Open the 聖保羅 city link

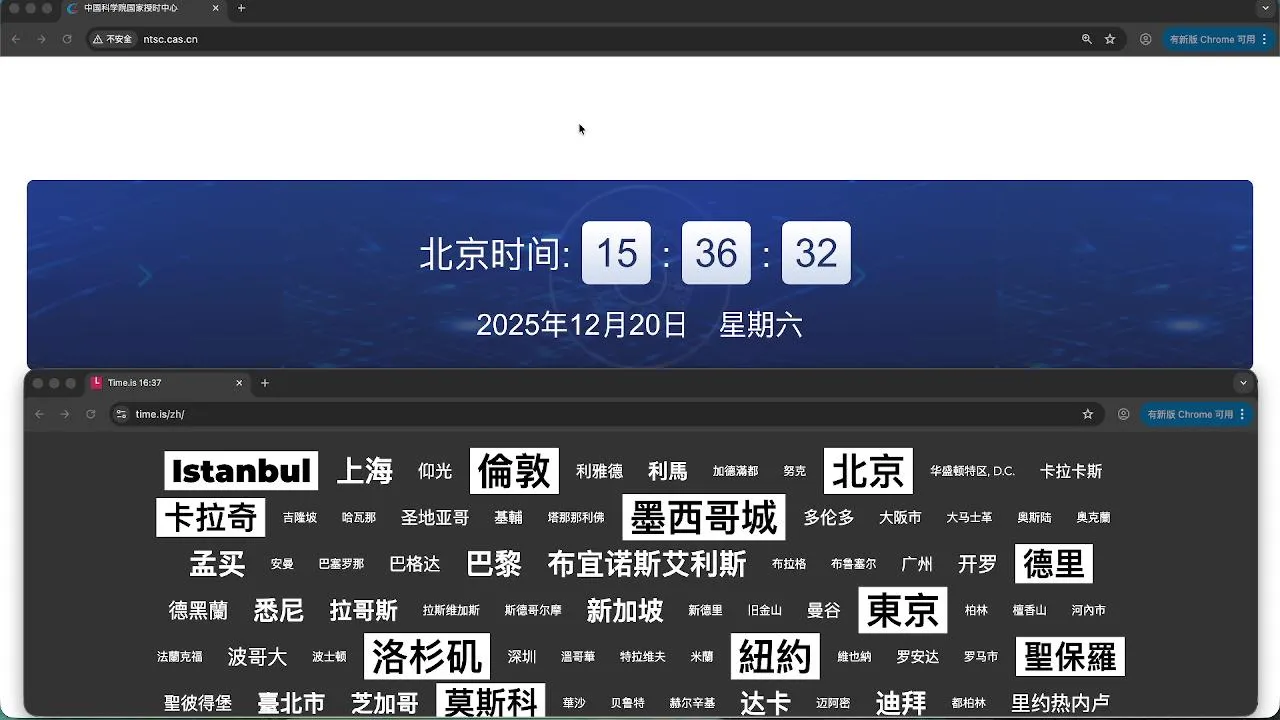click(x=1070, y=657)
